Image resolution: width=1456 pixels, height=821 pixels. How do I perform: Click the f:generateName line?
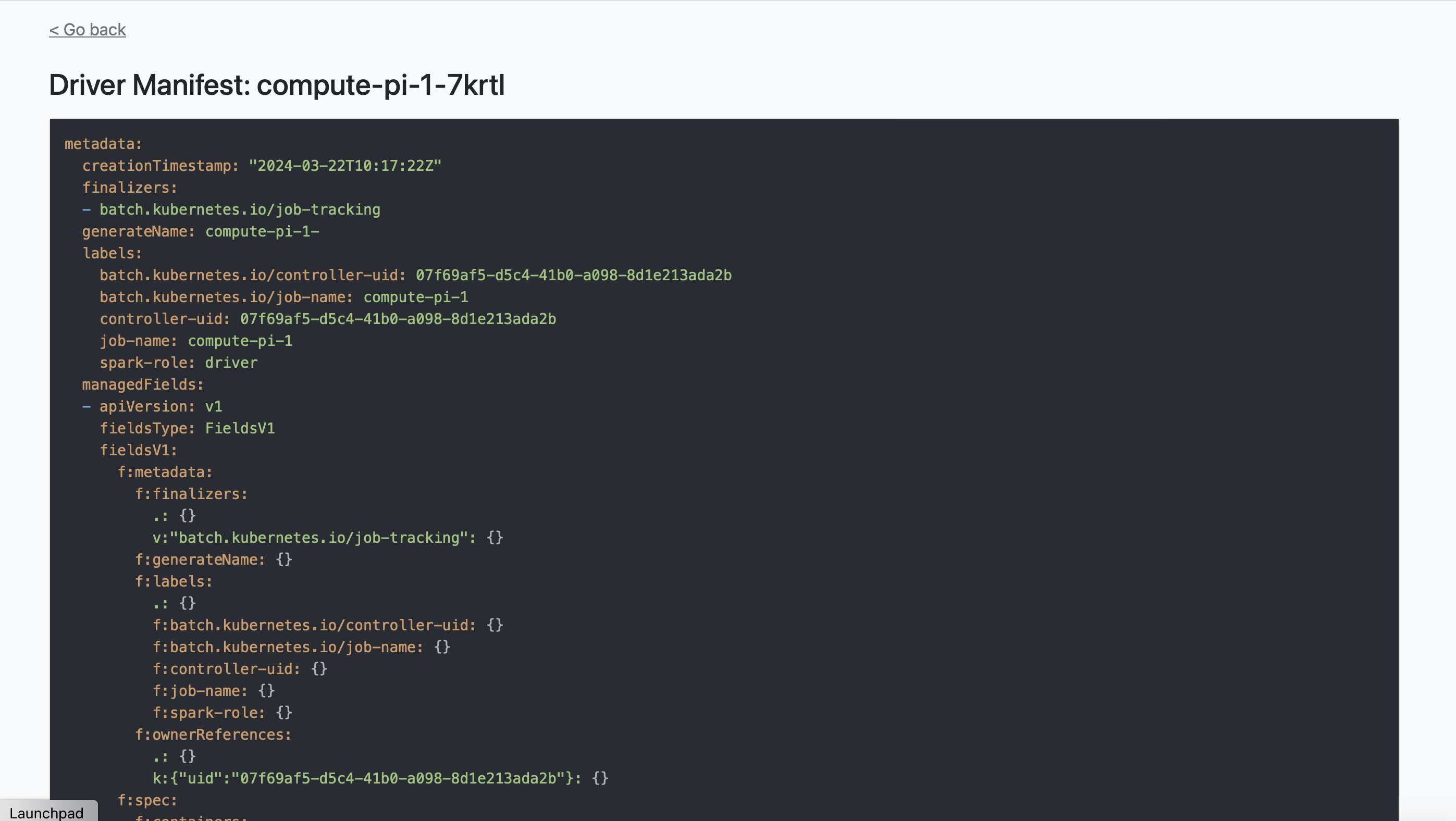tap(213, 560)
